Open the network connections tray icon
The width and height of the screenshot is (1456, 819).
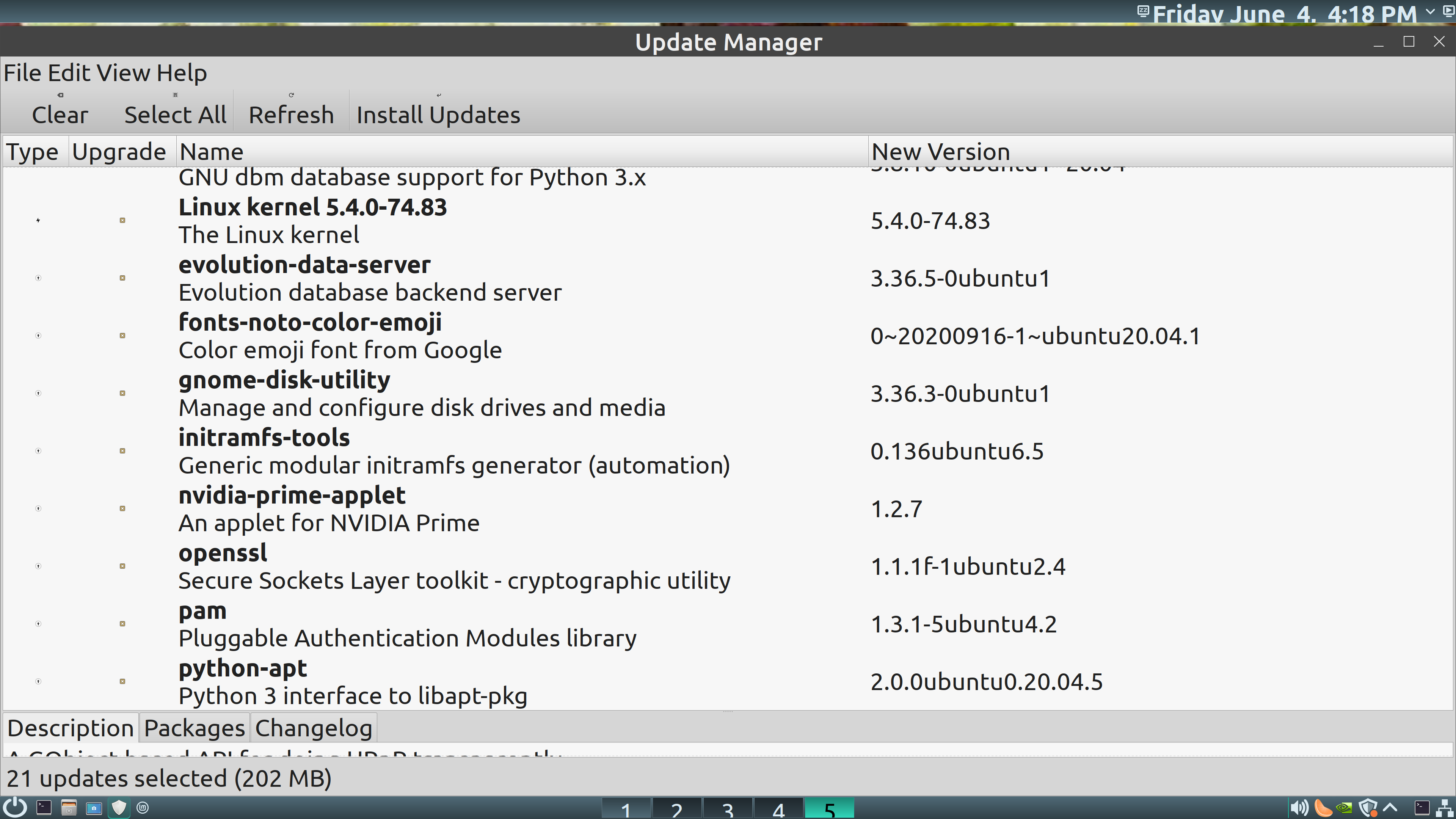coord(1445,808)
